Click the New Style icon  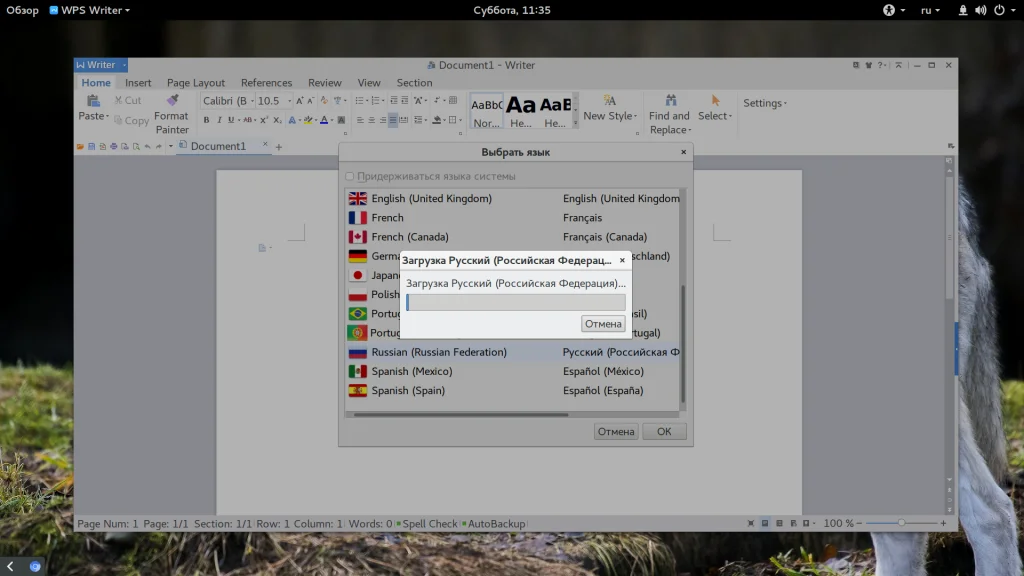coord(608,101)
